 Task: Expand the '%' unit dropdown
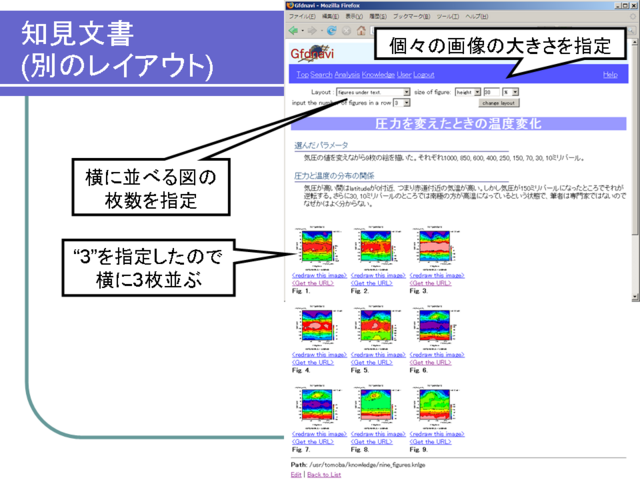click(x=511, y=92)
